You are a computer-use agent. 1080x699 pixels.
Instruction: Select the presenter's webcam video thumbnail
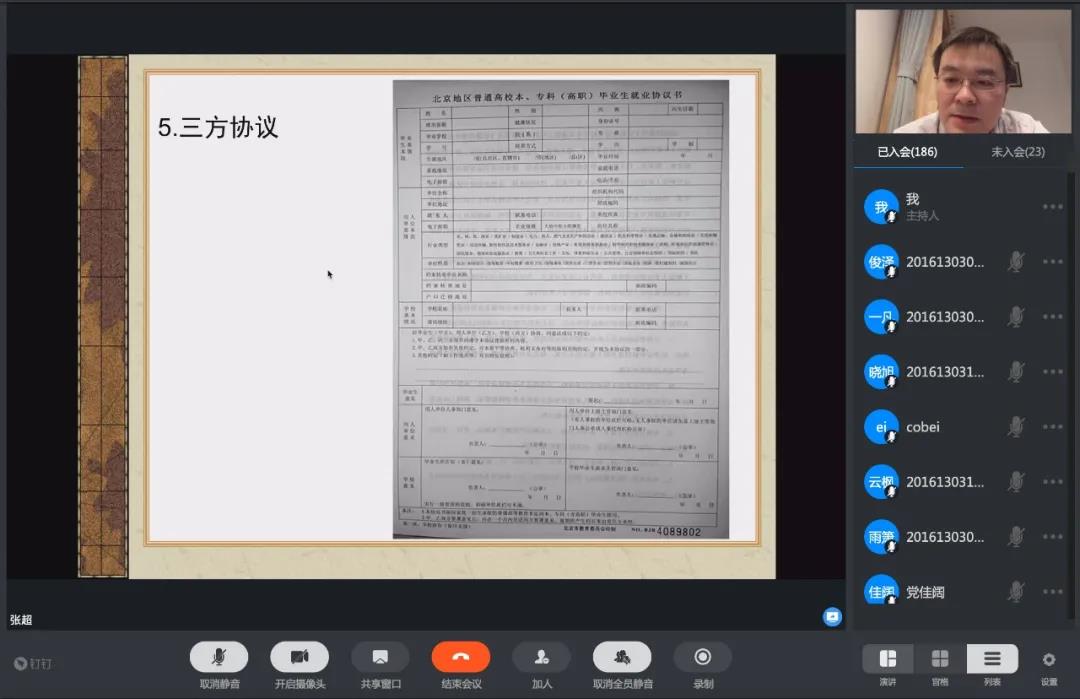(x=963, y=71)
